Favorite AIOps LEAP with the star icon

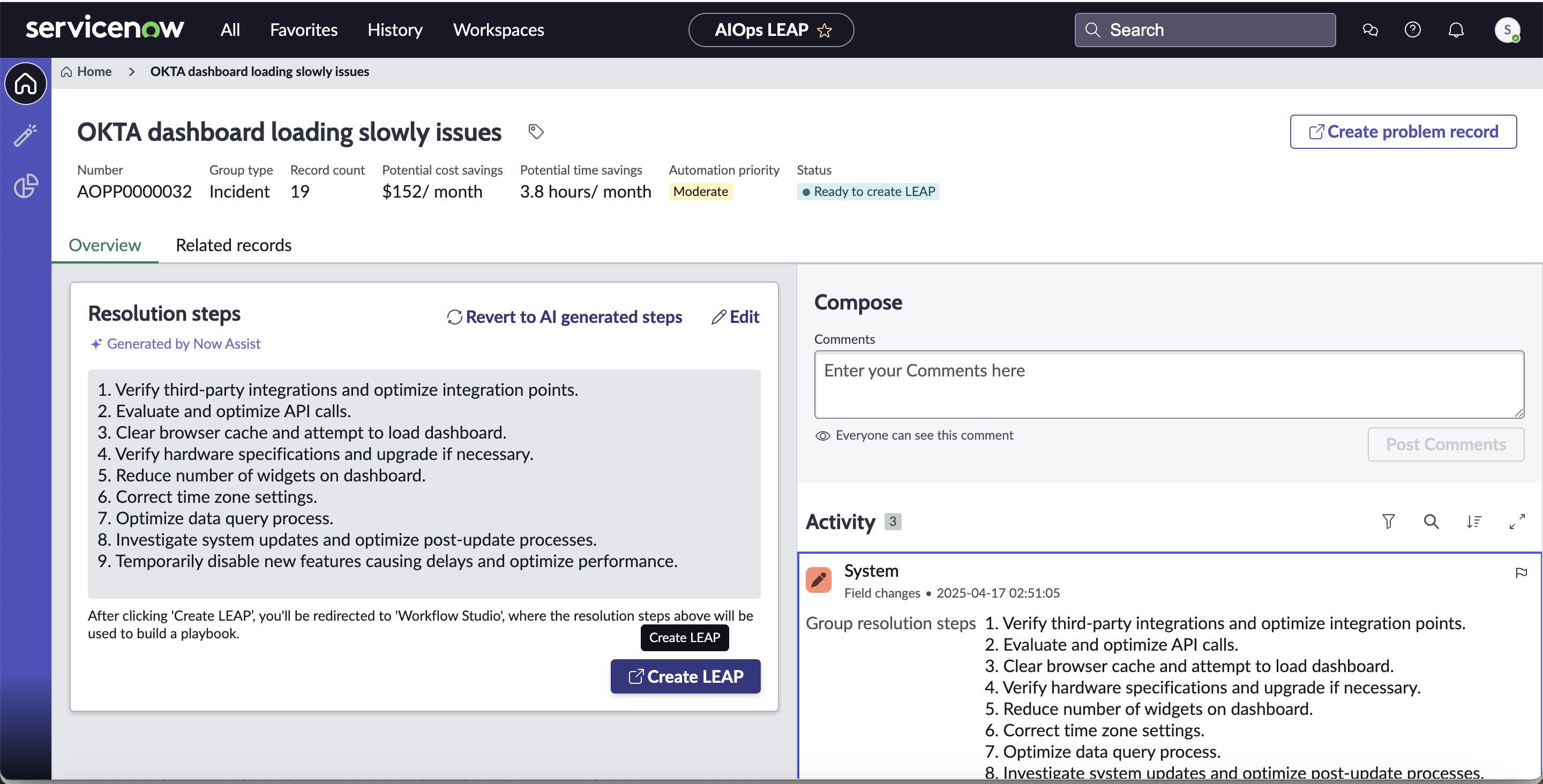click(x=825, y=30)
